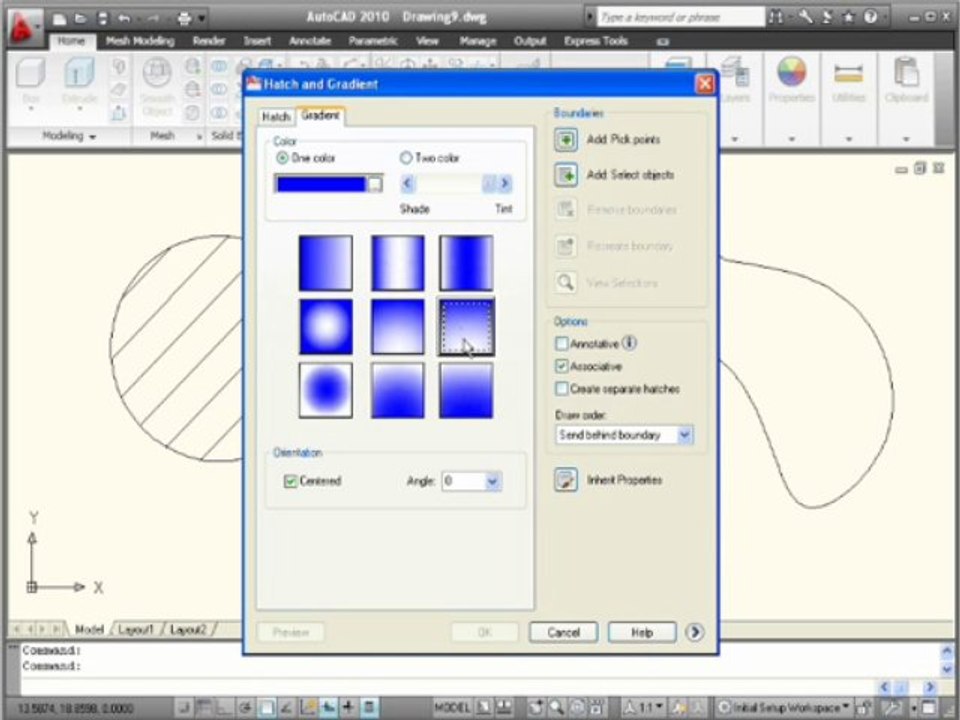The width and height of the screenshot is (960, 720).
Task: Open the Manage ribbon tab
Action: pos(478,41)
